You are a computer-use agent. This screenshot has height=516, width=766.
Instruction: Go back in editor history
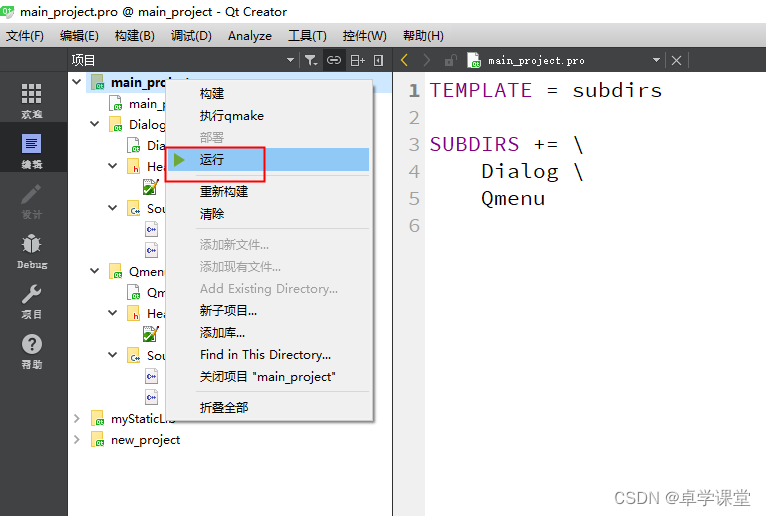coord(404,60)
